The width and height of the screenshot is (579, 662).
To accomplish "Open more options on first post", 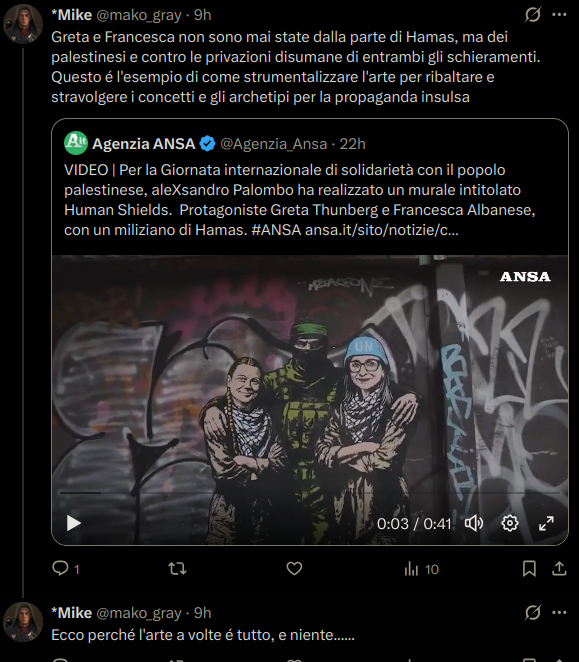I will (x=559, y=15).
